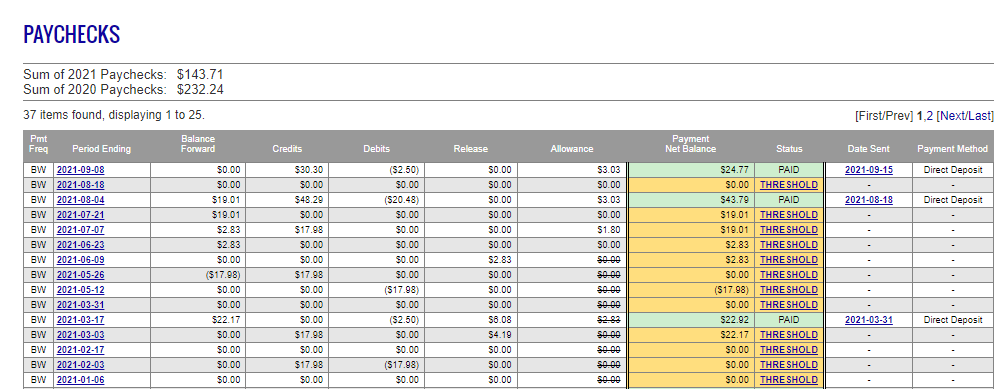Open period ending 2021-02-03 link
The height and width of the screenshot is (389, 1008).
tap(80, 365)
